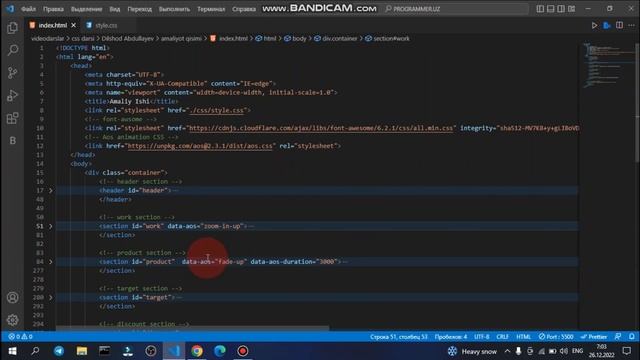The image size is (640, 360).
Task: Open the Правка menu
Action: point(53,9)
